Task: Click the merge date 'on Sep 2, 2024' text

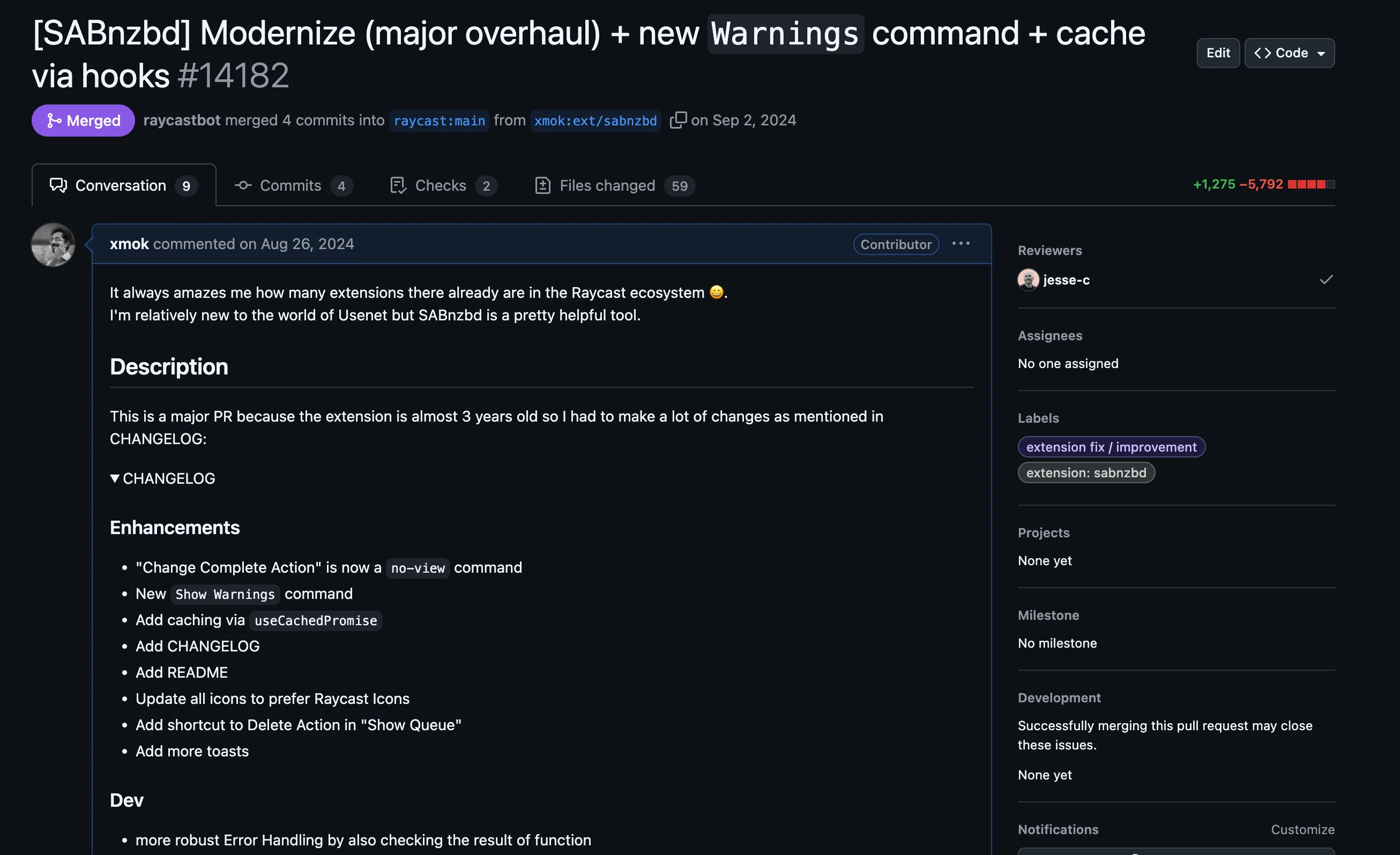Action: click(x=743, y=121)
